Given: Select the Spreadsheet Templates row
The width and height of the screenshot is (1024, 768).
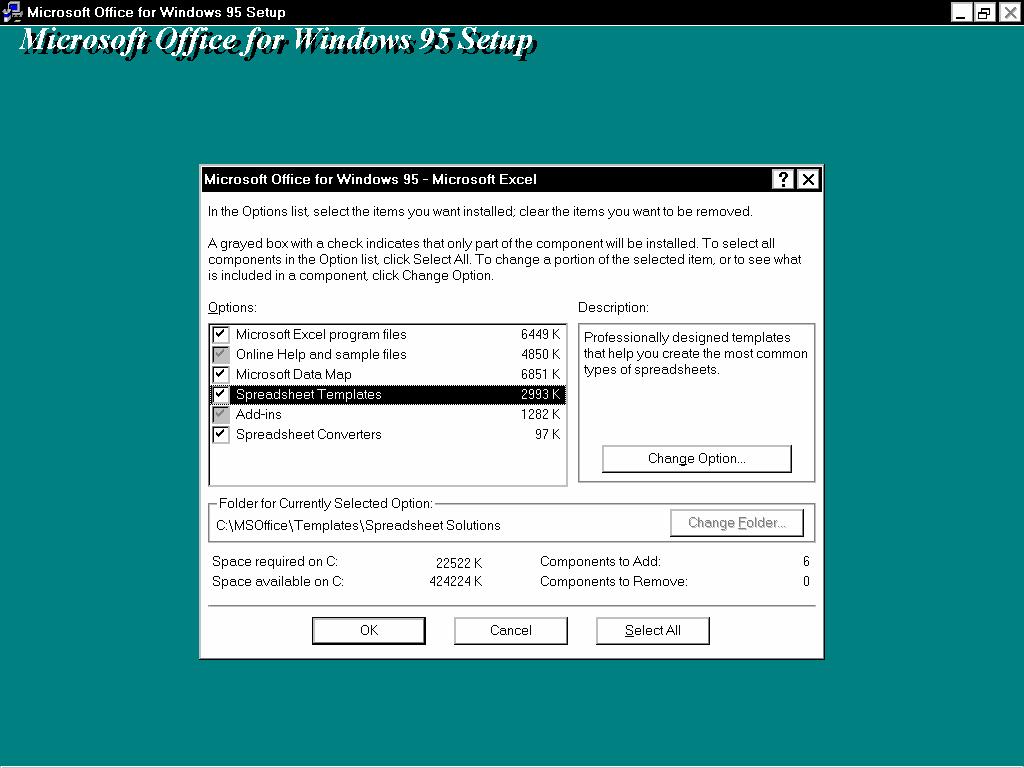Looking at the screenshot, I should coord(387,394).
